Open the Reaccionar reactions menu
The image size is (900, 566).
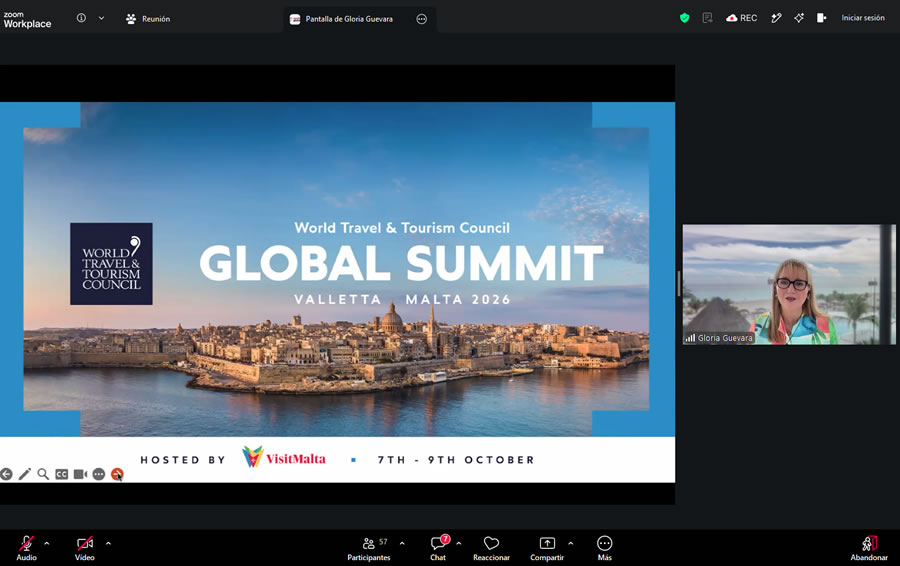pos(491,548)
